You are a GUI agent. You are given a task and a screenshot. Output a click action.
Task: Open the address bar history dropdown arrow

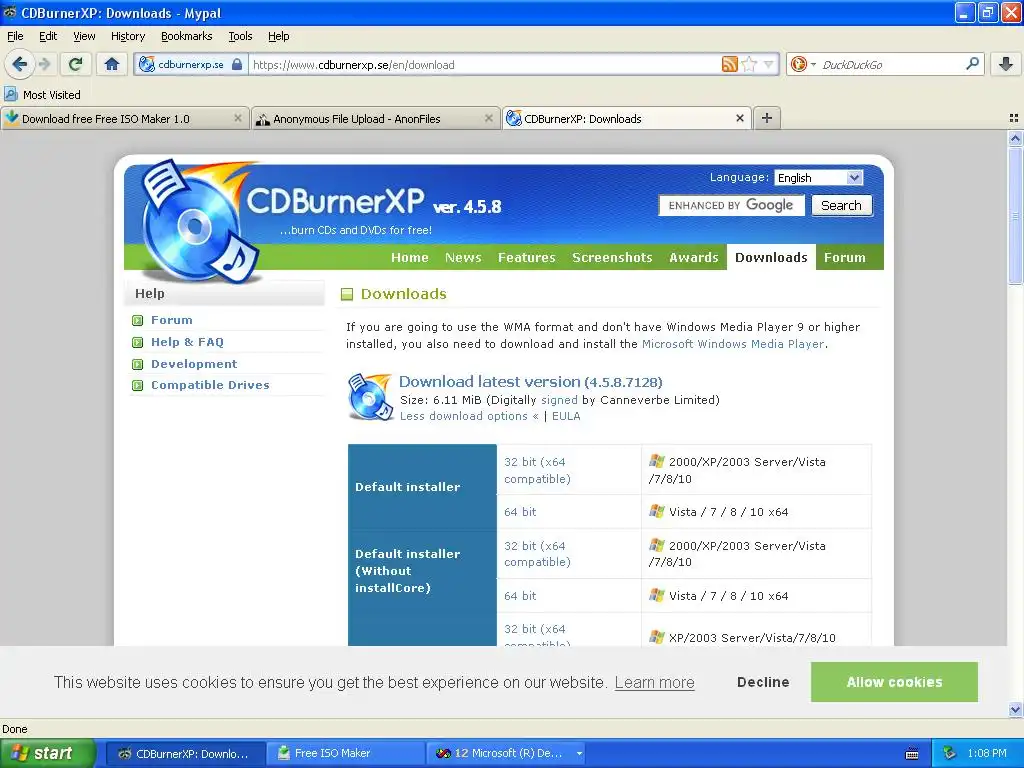pos(769,64)
